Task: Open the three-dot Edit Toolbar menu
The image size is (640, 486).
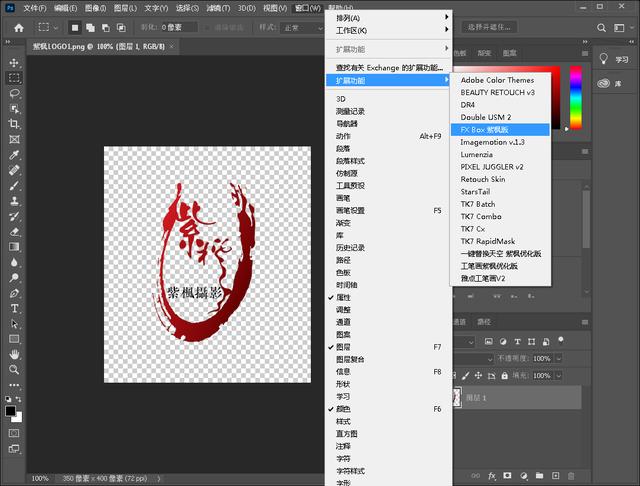Action: pyautogui.click(x=14, y=385)
